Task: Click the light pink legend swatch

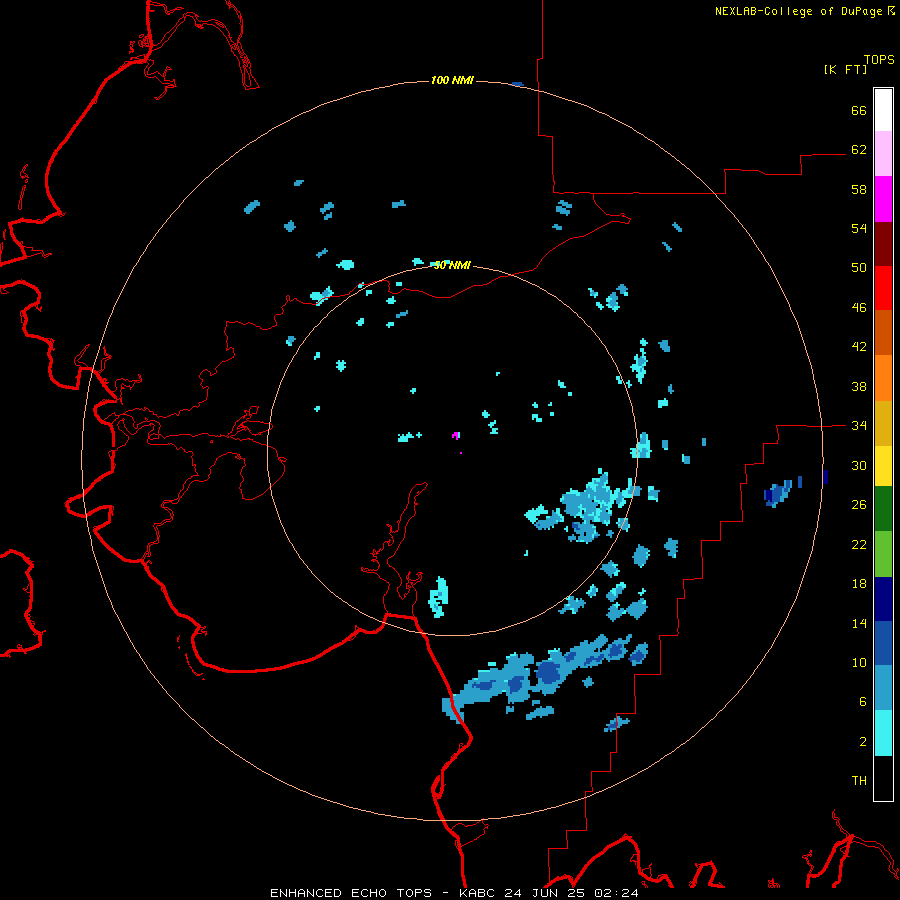Action: click(883, 154)
